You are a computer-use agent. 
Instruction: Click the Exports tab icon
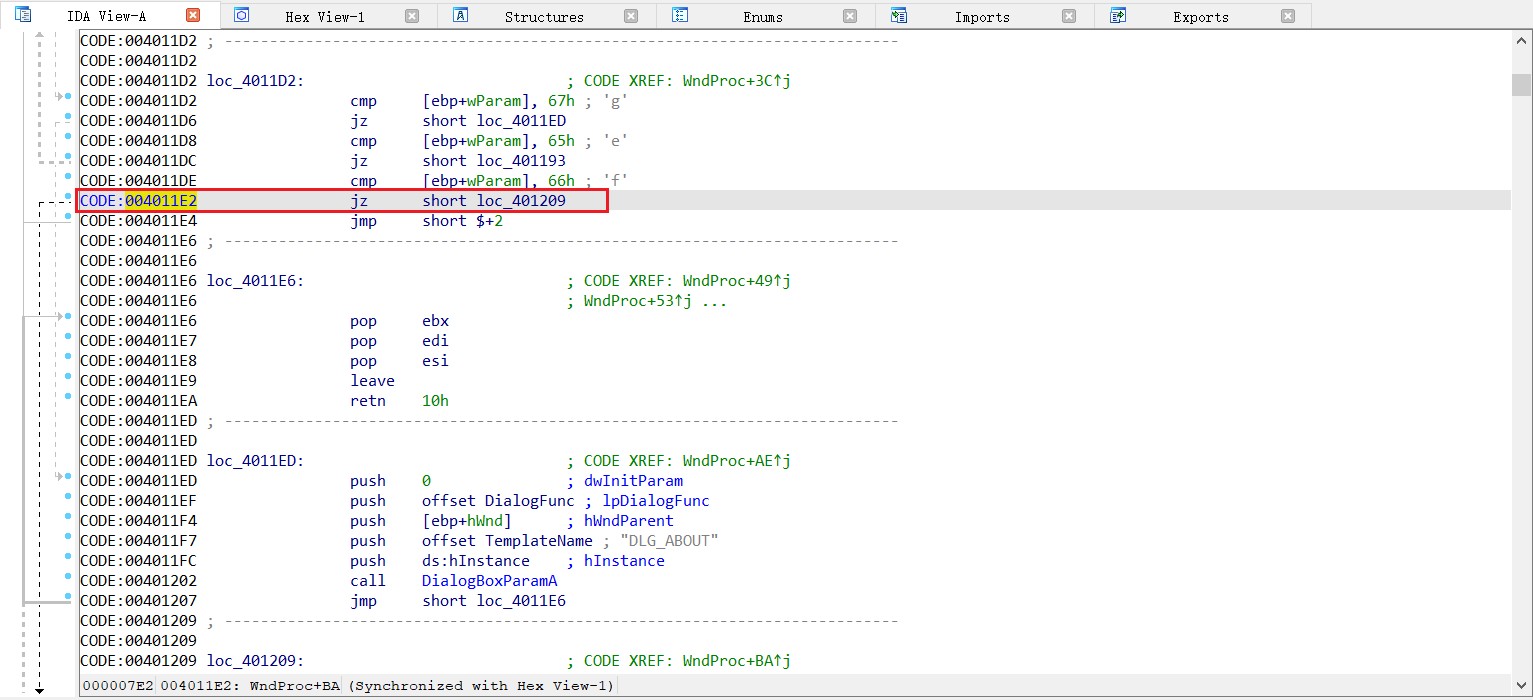click(1118, 15)
